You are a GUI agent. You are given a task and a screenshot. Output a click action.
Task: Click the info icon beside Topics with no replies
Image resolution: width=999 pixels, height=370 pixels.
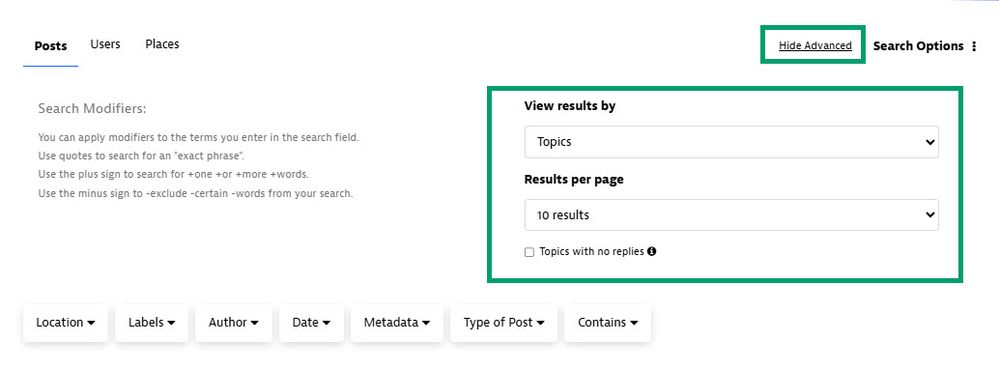tap(651, 252)
